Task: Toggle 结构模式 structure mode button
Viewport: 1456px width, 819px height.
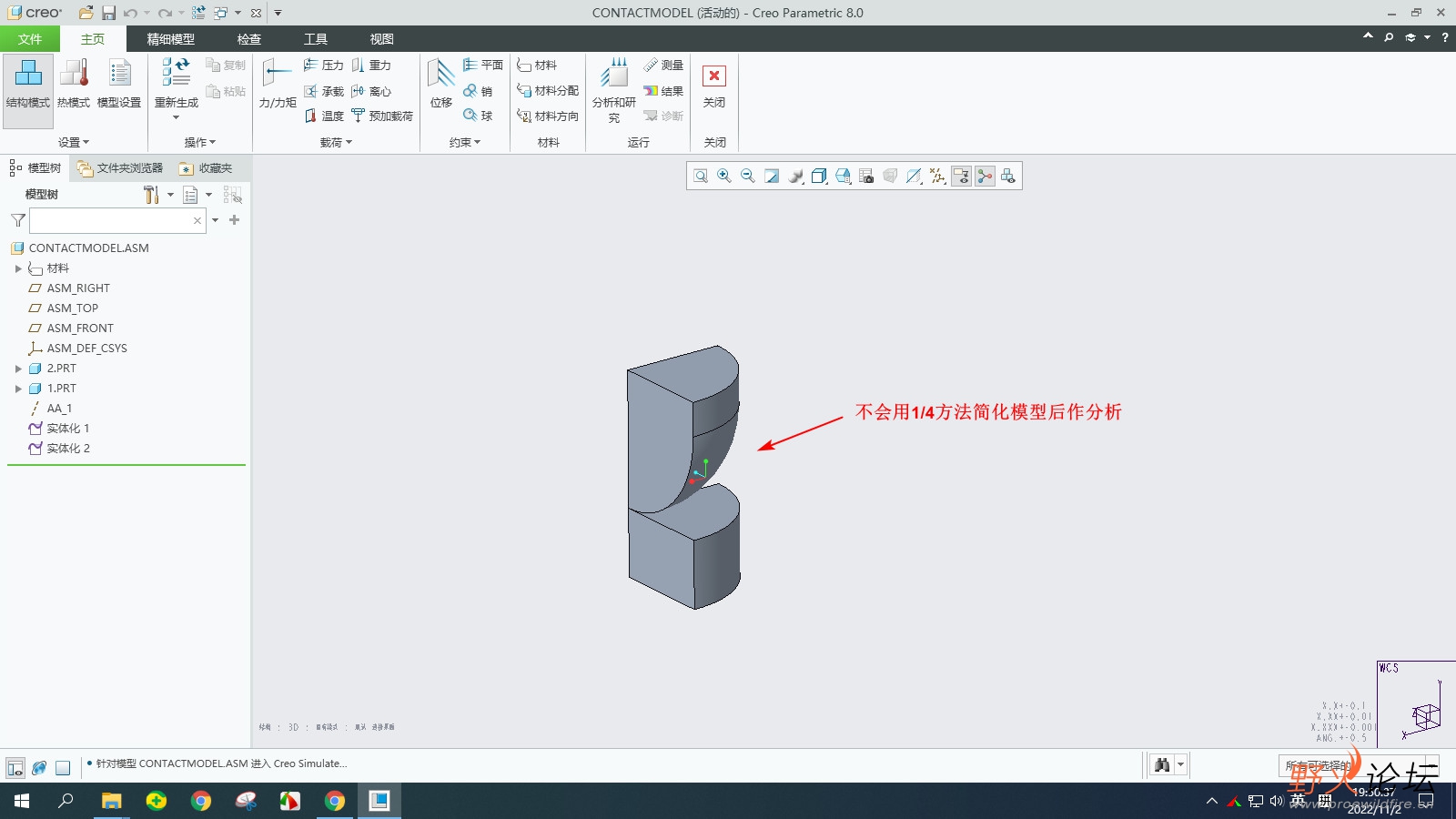Action: [x=28, y=84]
